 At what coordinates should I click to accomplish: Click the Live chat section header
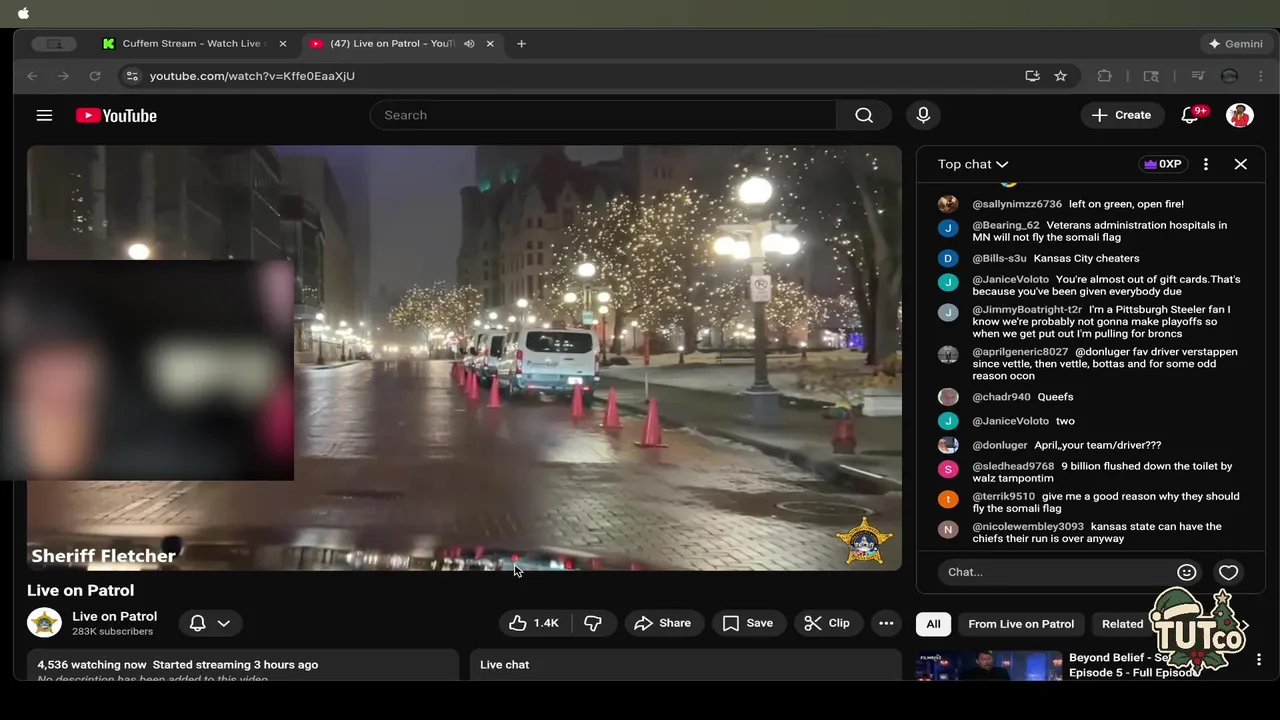pyautogui.click(x=505, y=665)
